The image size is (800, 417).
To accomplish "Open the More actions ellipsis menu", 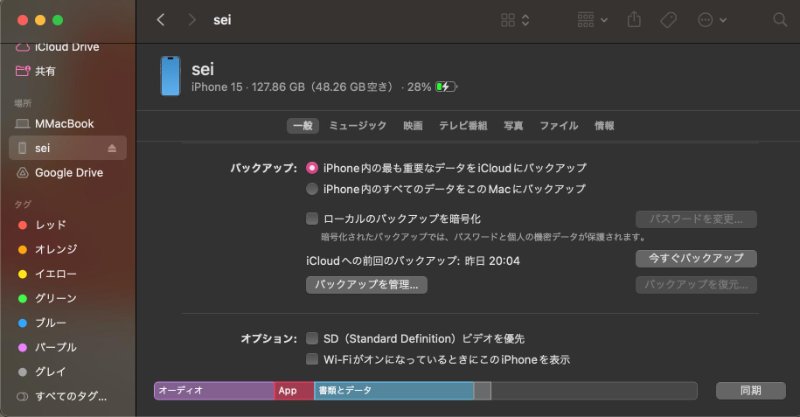I will (x=712, y=20).
